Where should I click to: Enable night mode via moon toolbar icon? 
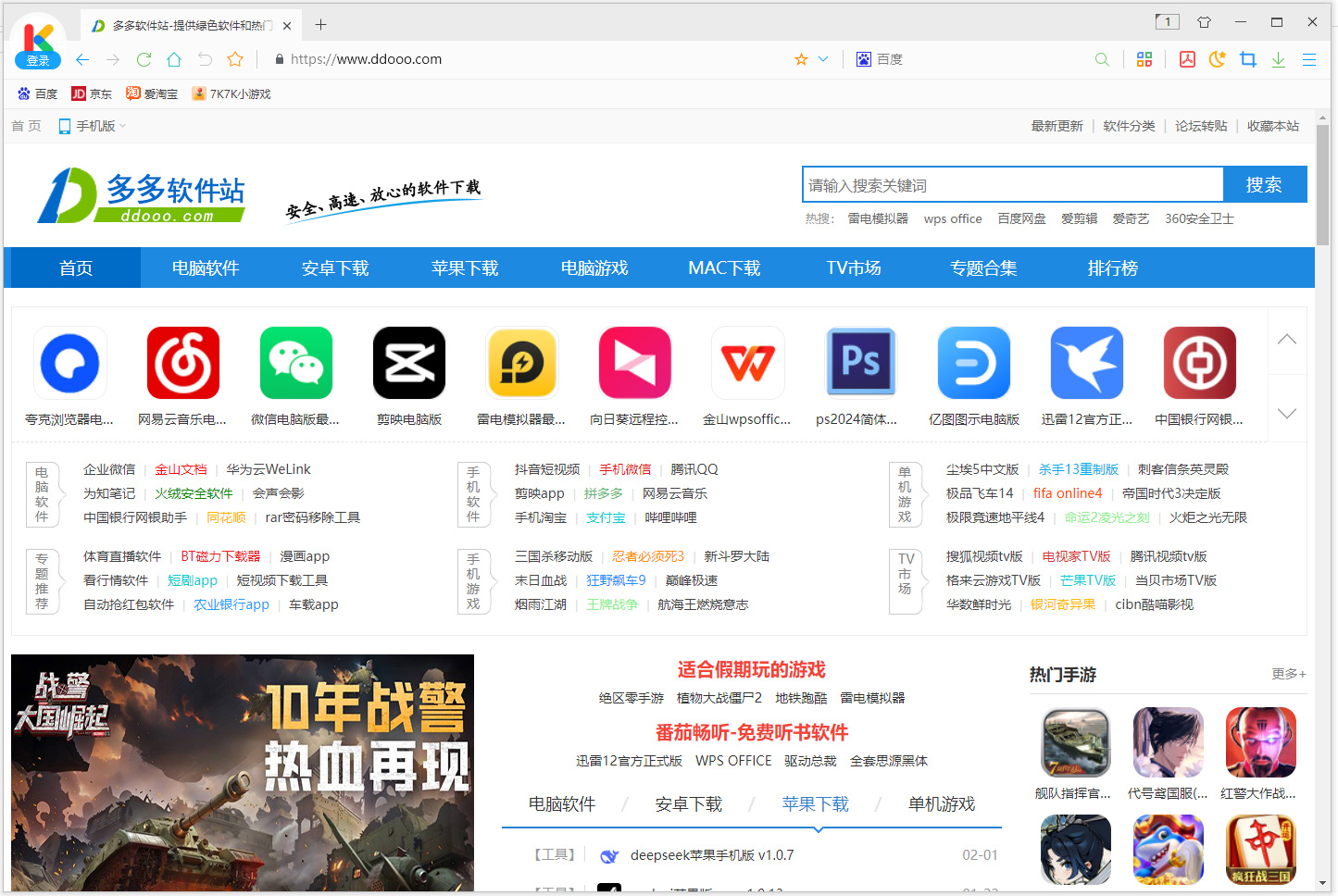(x=1217, y=58)
